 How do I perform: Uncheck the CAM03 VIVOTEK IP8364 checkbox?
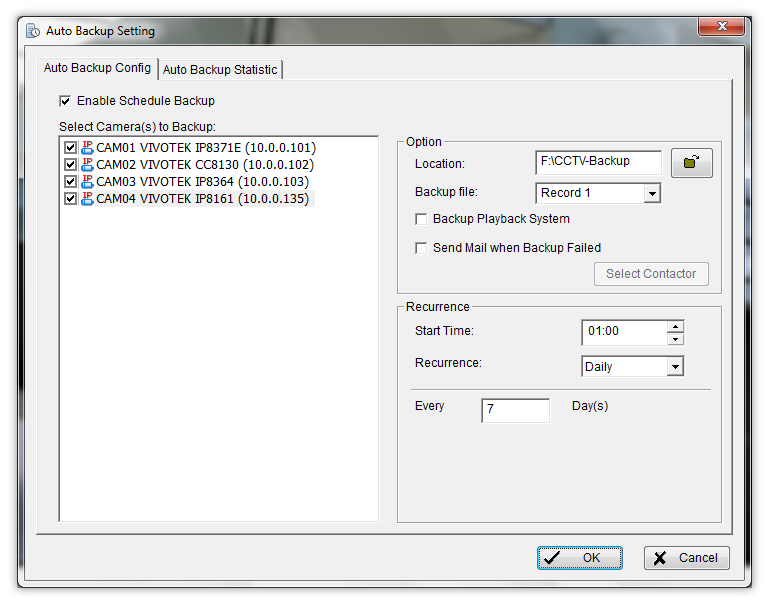pyautogui.click(x=70, y=182)
